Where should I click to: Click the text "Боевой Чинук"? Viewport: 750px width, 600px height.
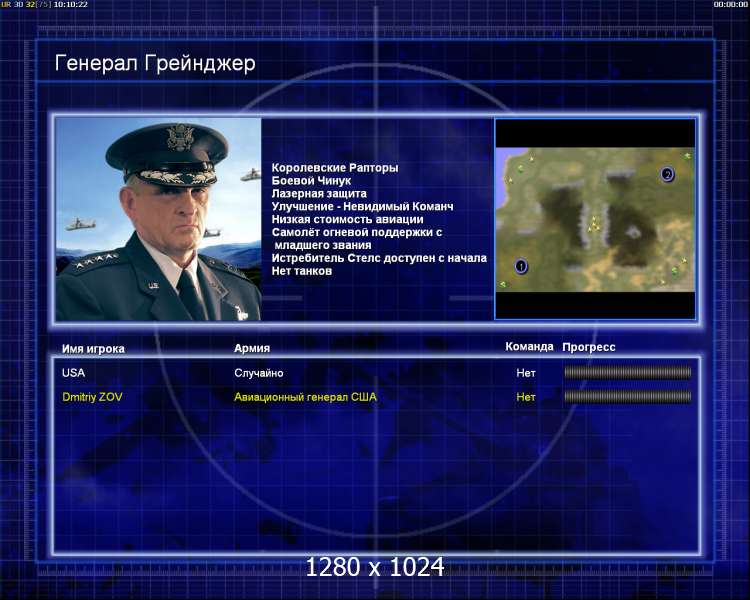point(311,181)
